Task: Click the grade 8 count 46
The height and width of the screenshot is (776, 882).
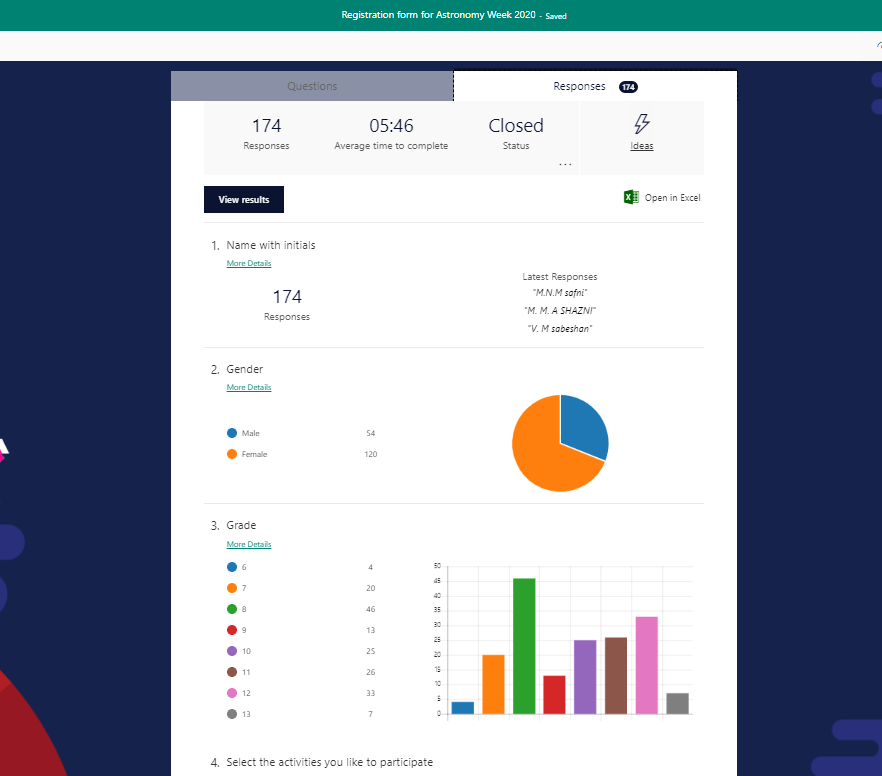Action: coord(371,609)
